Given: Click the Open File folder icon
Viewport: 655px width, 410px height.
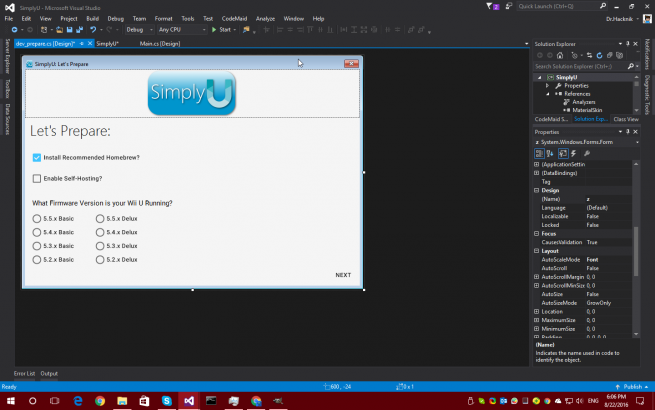Looking at the screenshot, I should (59, 30).
